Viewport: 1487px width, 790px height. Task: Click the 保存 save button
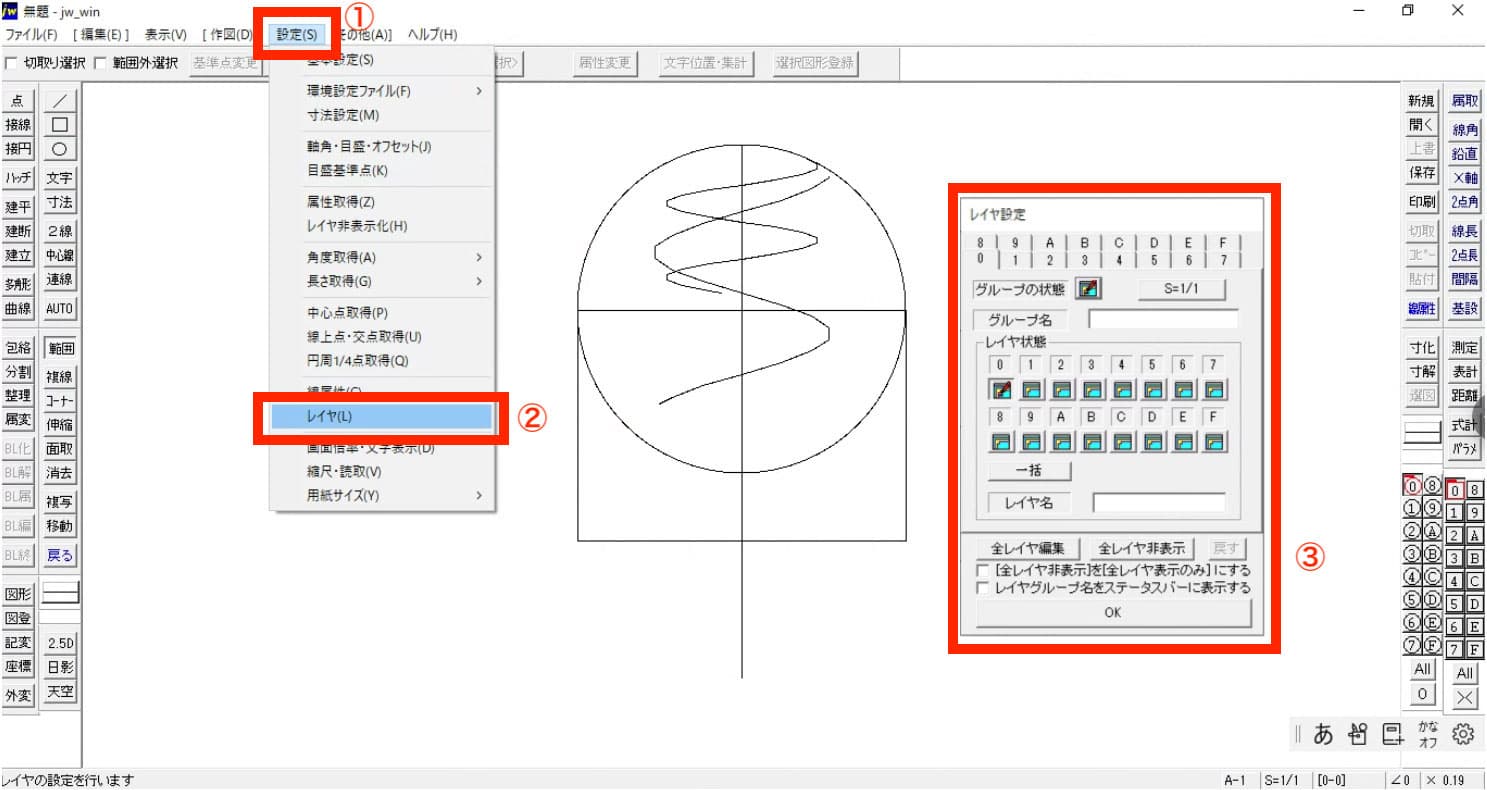[x=1422, y=173]
